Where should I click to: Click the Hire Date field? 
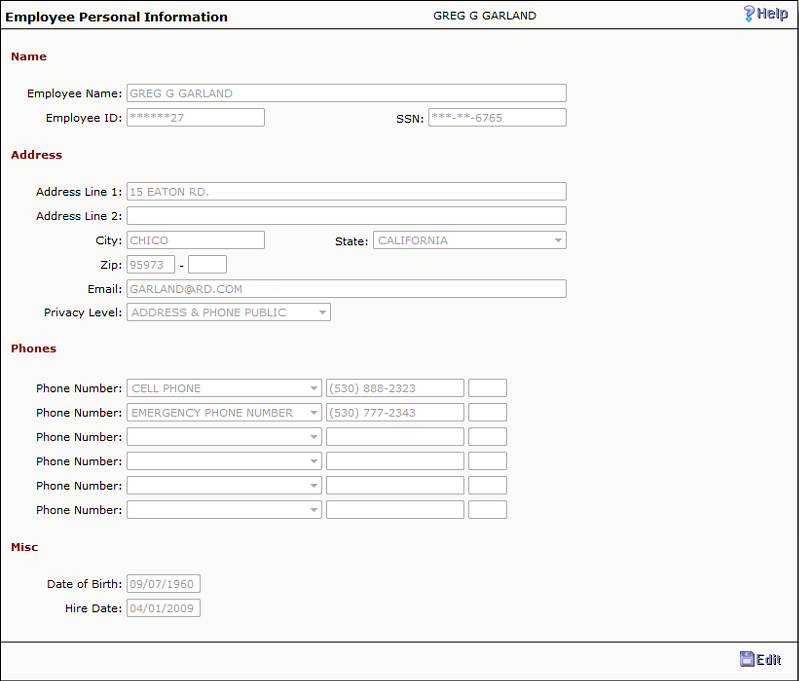(163, 608)
